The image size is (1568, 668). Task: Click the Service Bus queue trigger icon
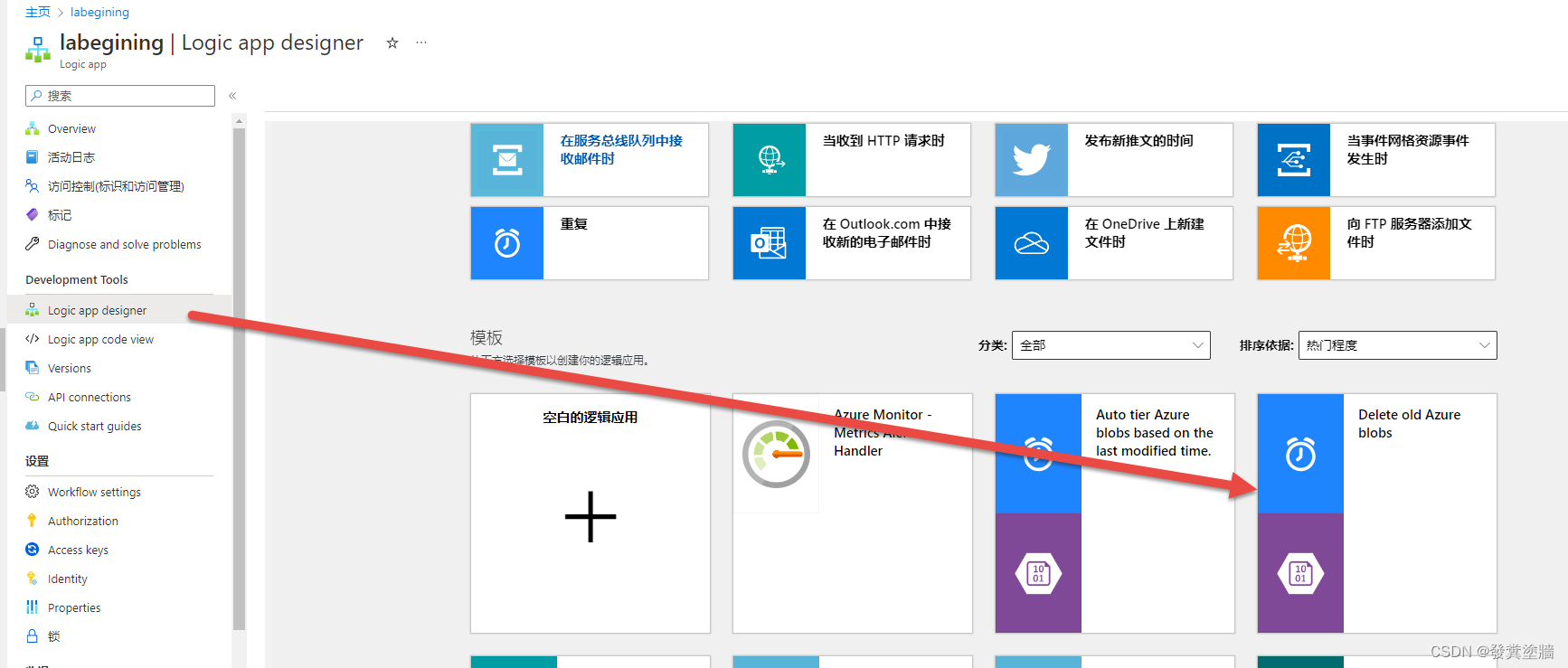point(507,160)
